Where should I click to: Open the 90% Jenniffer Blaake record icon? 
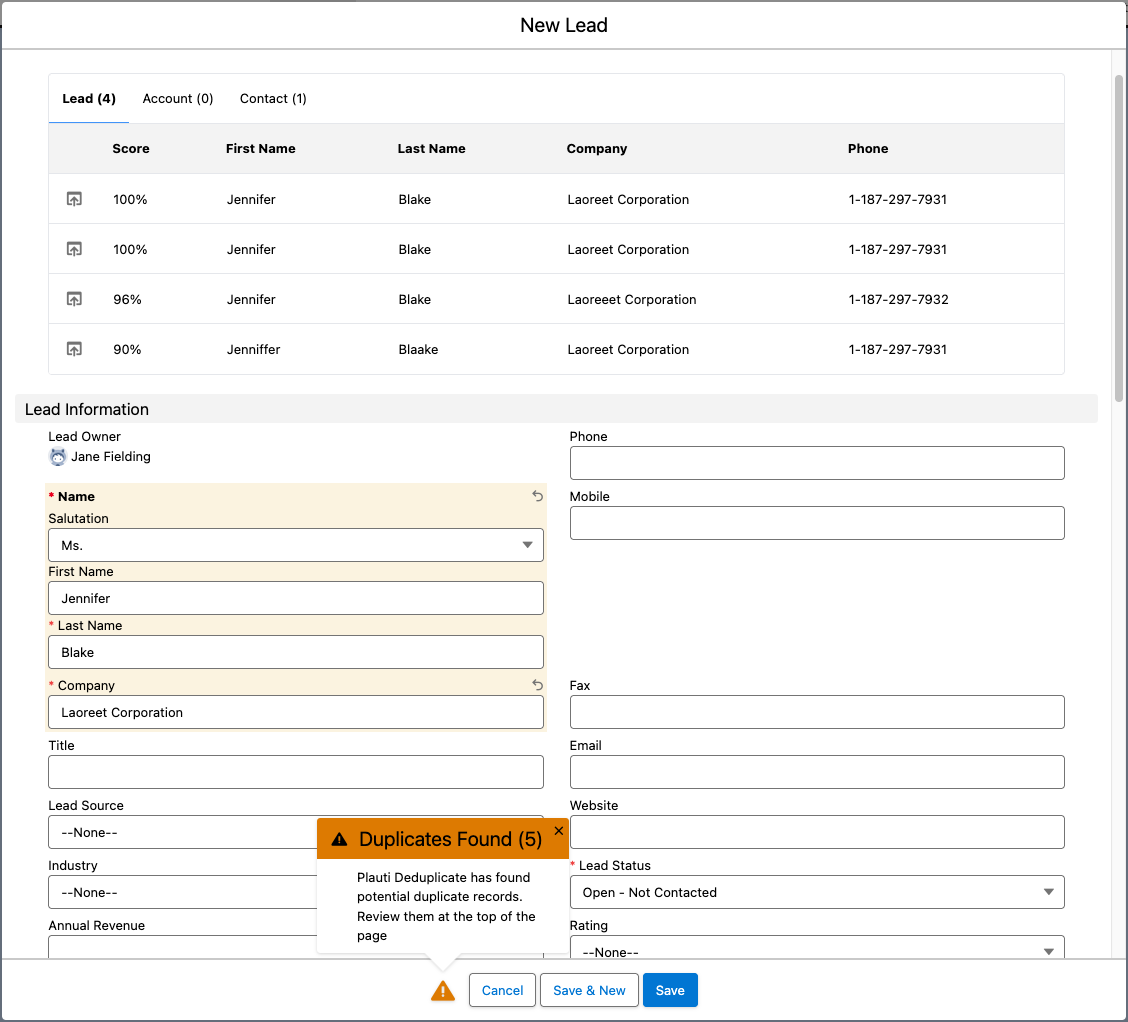74,350
